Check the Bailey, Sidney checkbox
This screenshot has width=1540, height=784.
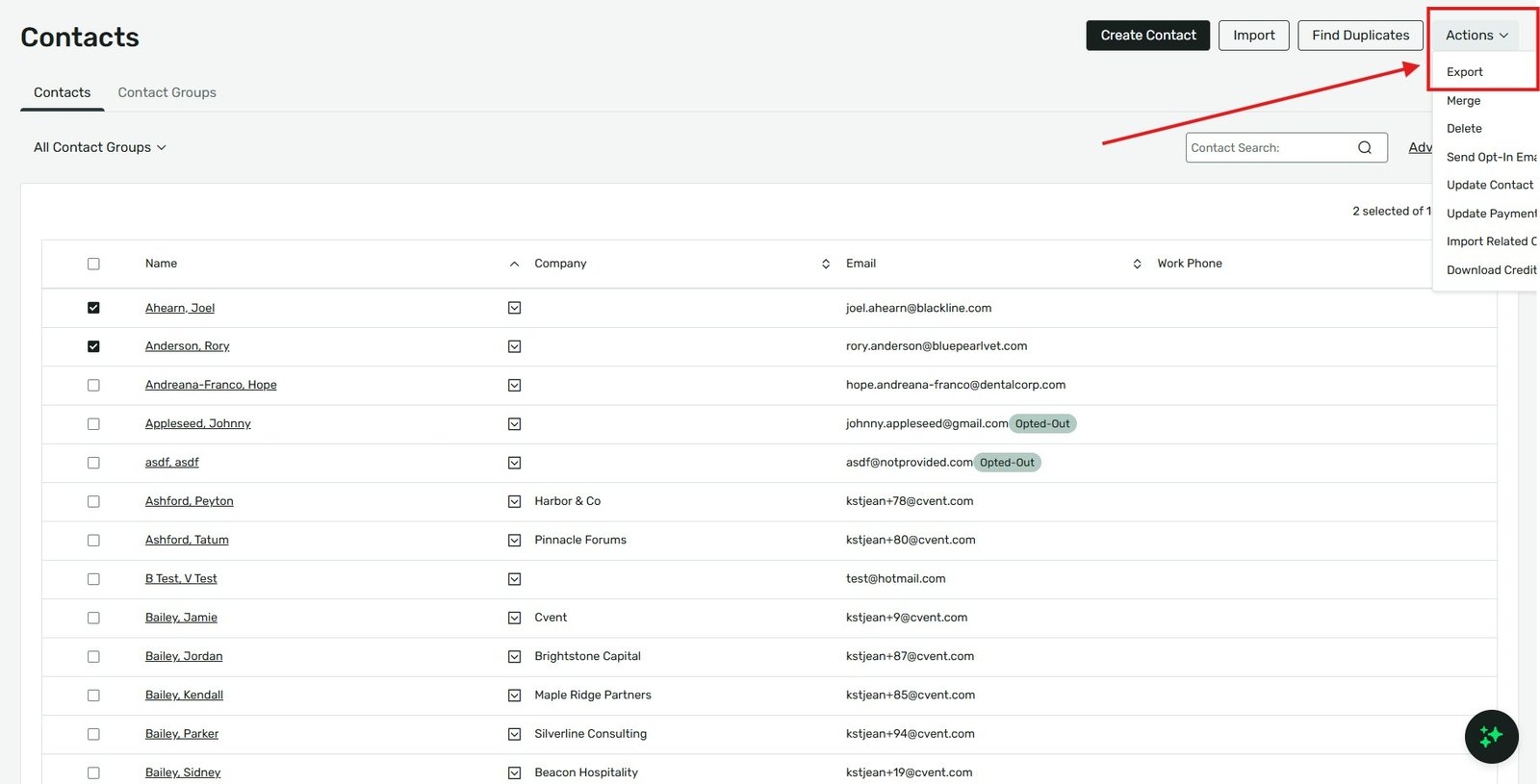pyautogui.click(x=93, y=772)
